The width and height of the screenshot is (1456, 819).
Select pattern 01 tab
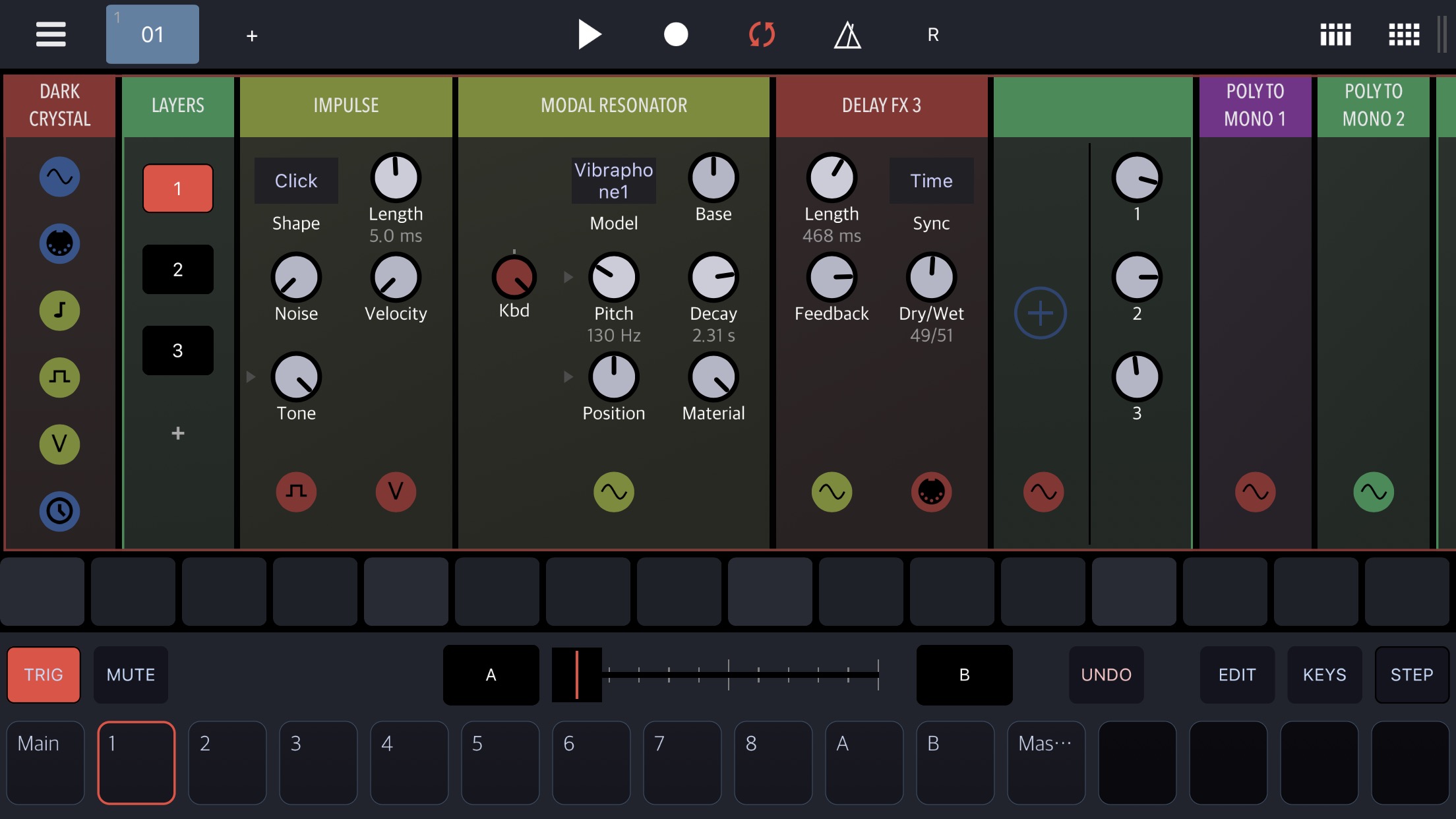(152, 34)
